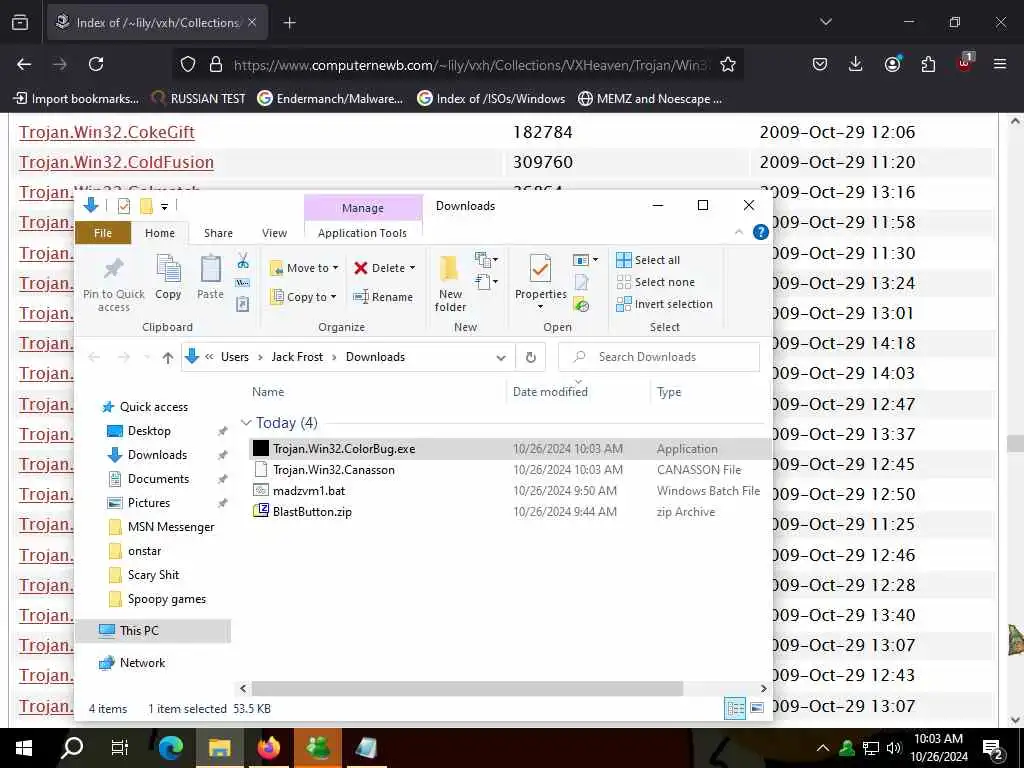Click Invert selection in ribbon
The image size is (1024, 768).
(664, 304)
